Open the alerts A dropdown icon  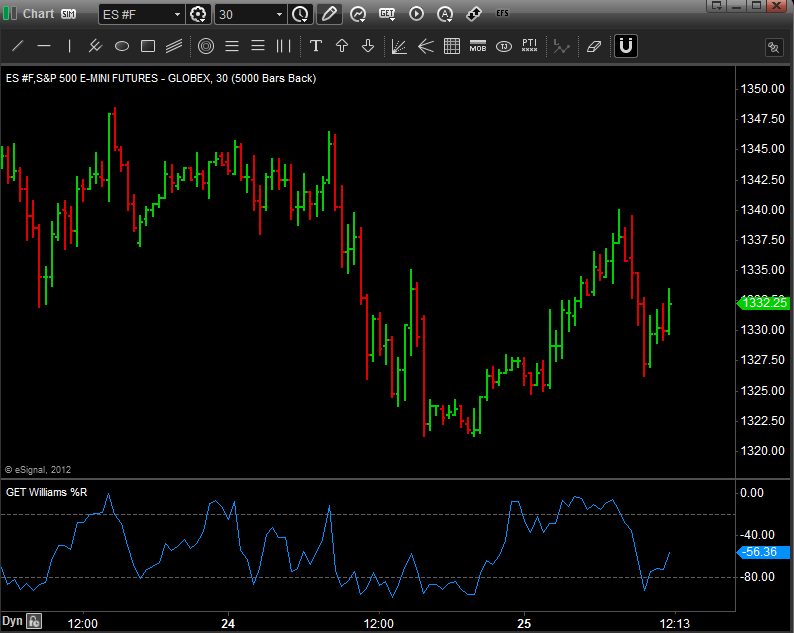[x=445, y=14]
